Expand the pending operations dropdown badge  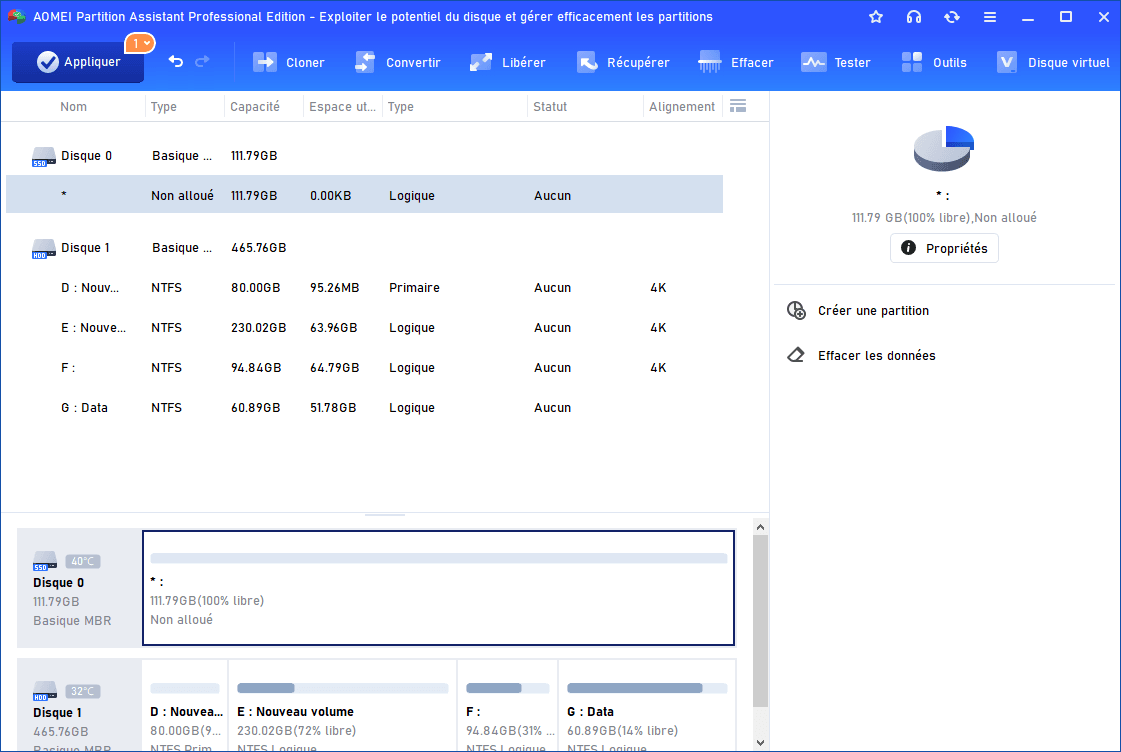pyautogui.click(x=139, y=43)
